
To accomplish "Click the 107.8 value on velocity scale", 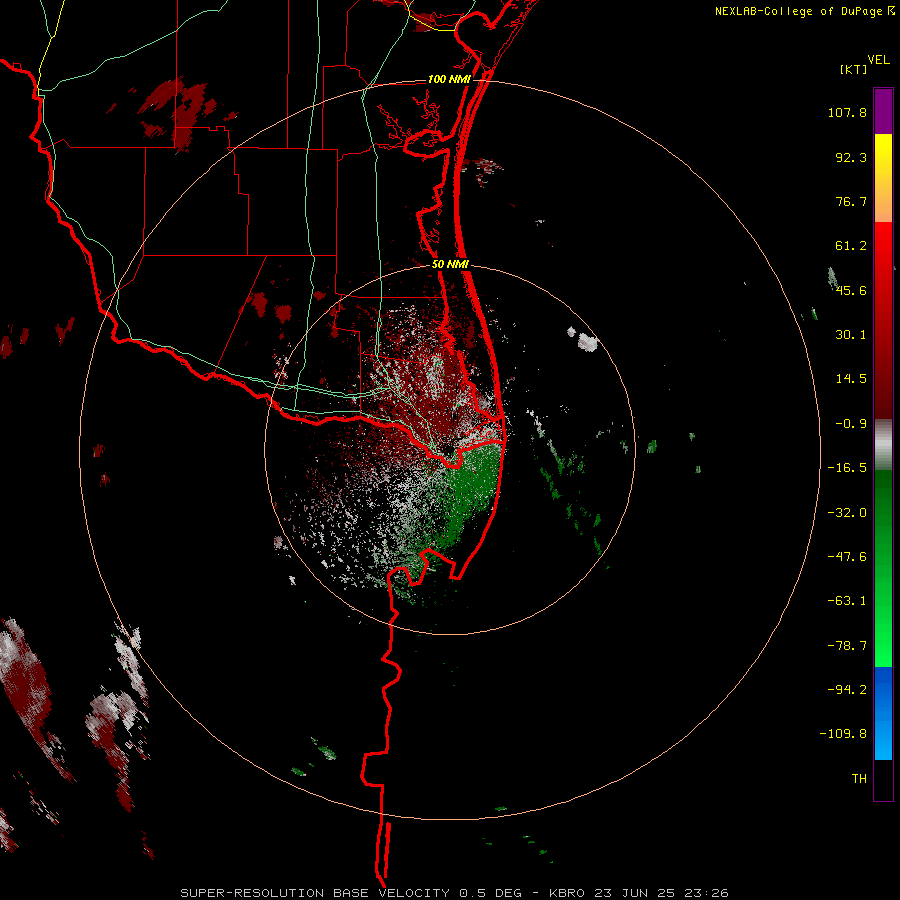I will pyautogui.click(x=847, y=112).
